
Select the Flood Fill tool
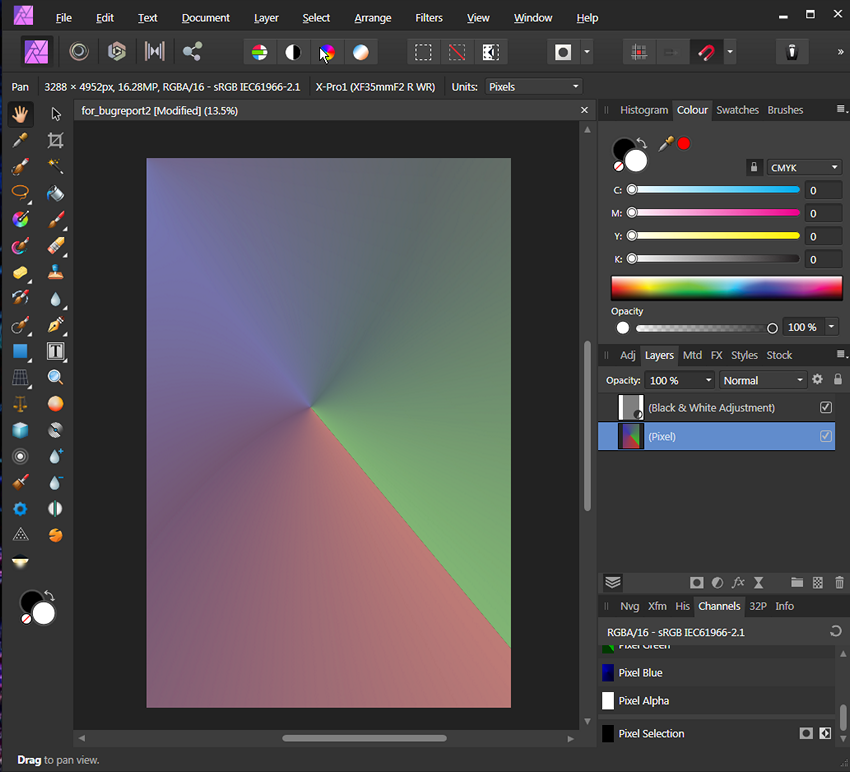coord(54,193)
